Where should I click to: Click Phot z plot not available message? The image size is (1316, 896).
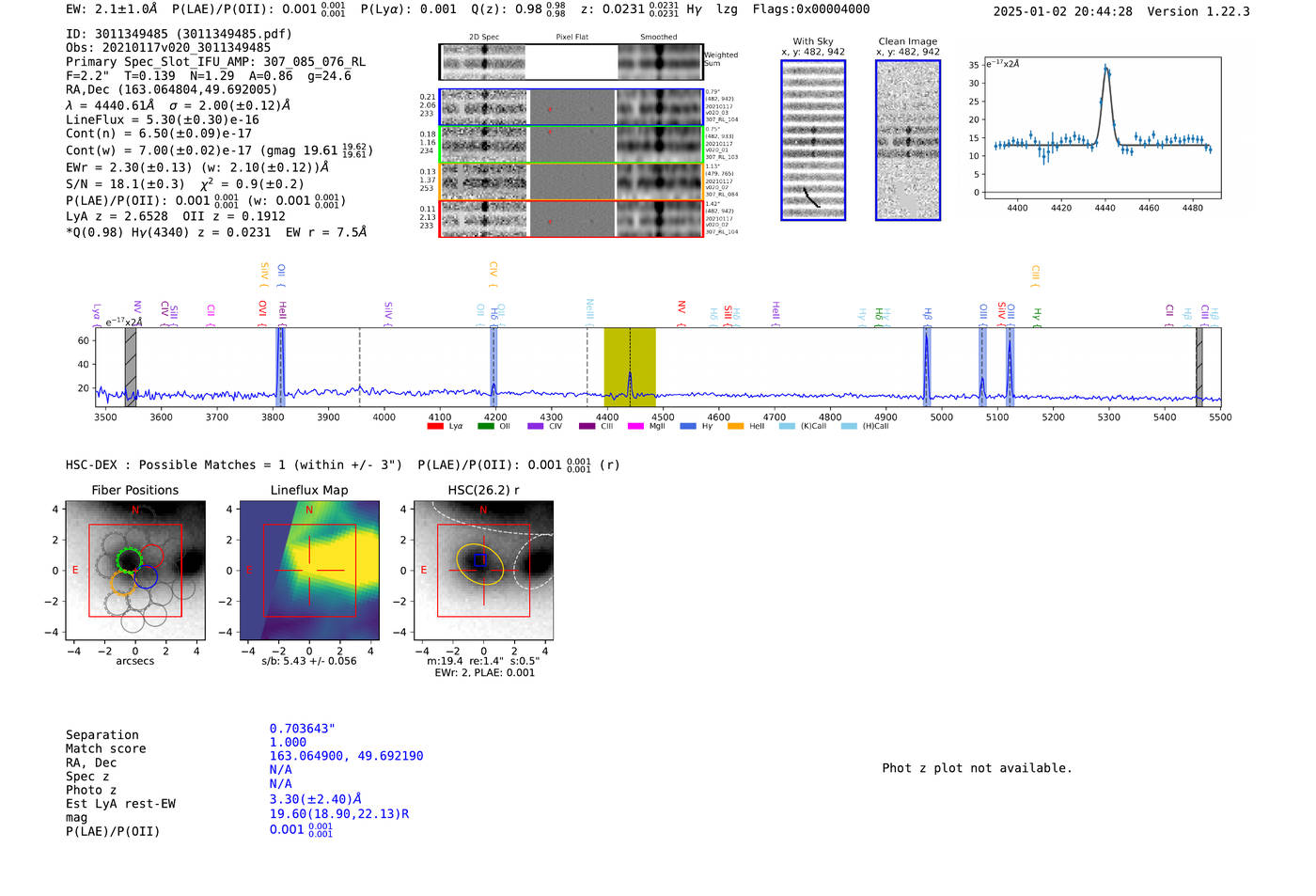point(977,768)
